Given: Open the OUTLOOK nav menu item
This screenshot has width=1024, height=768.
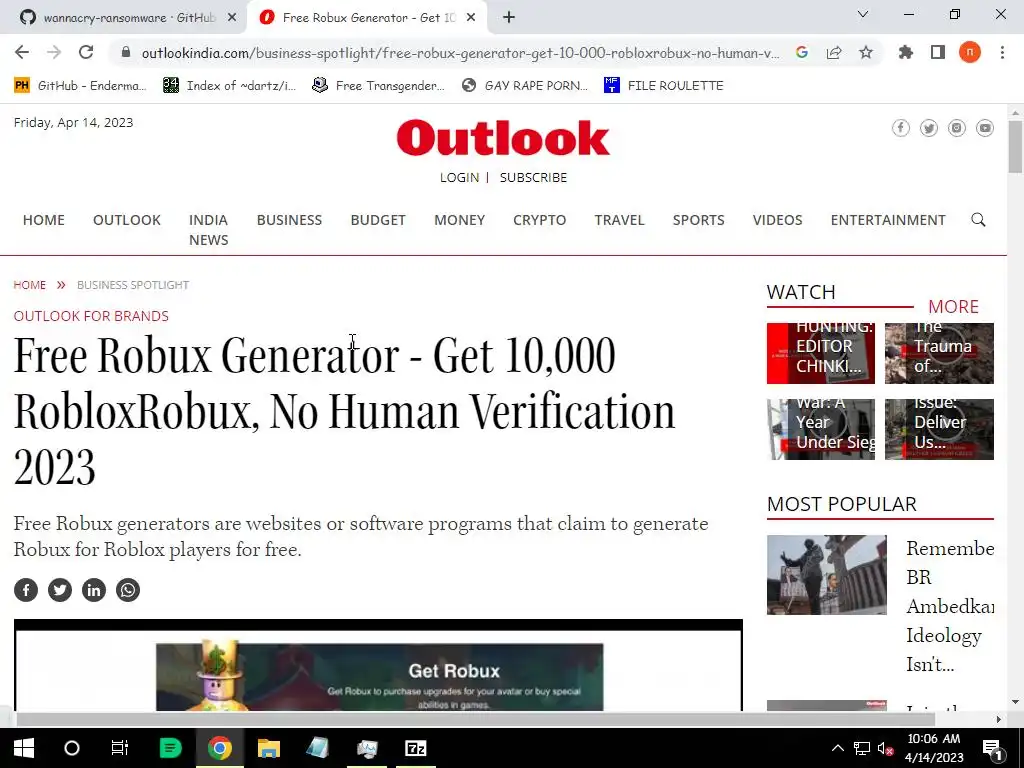Looking at the screenshot, I should (x=127, y=220).
